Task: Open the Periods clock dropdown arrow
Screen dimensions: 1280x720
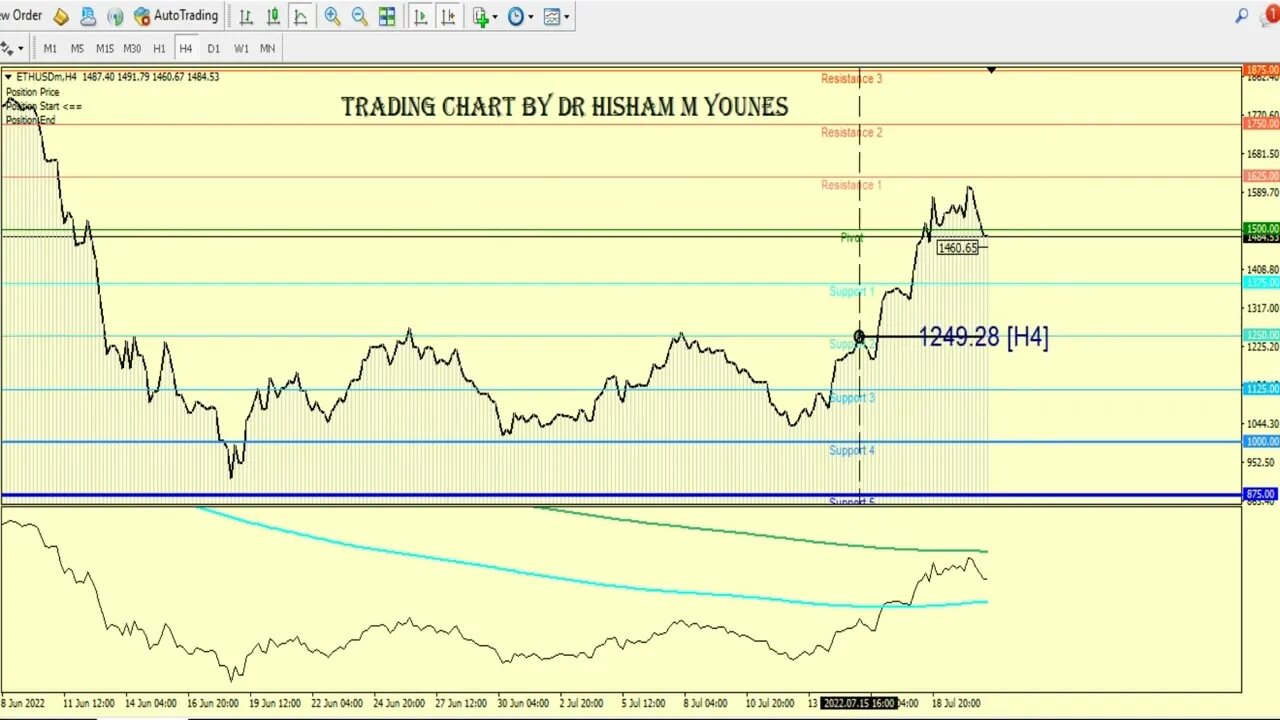Action: pyautogui.click(x=531, y=17)
